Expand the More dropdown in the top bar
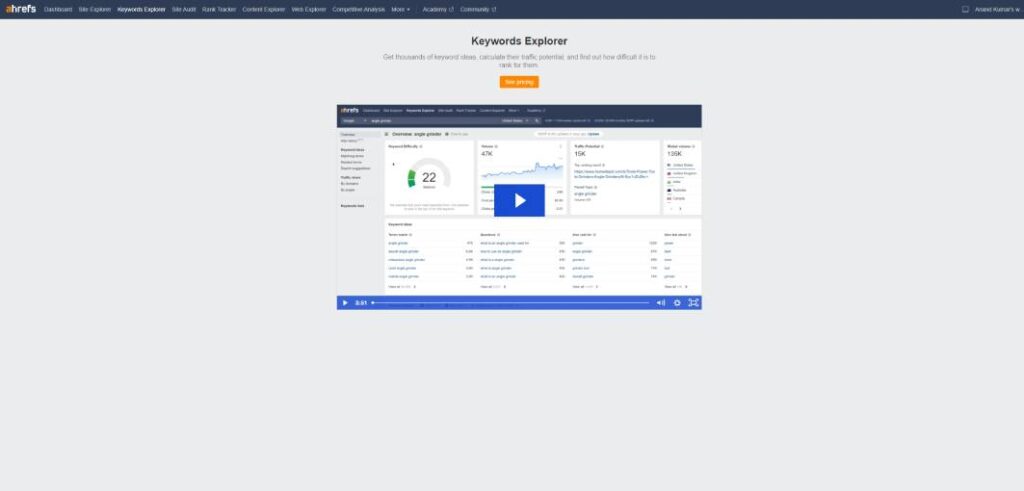This screenshot has width=1024, height=491. (400, 10)
